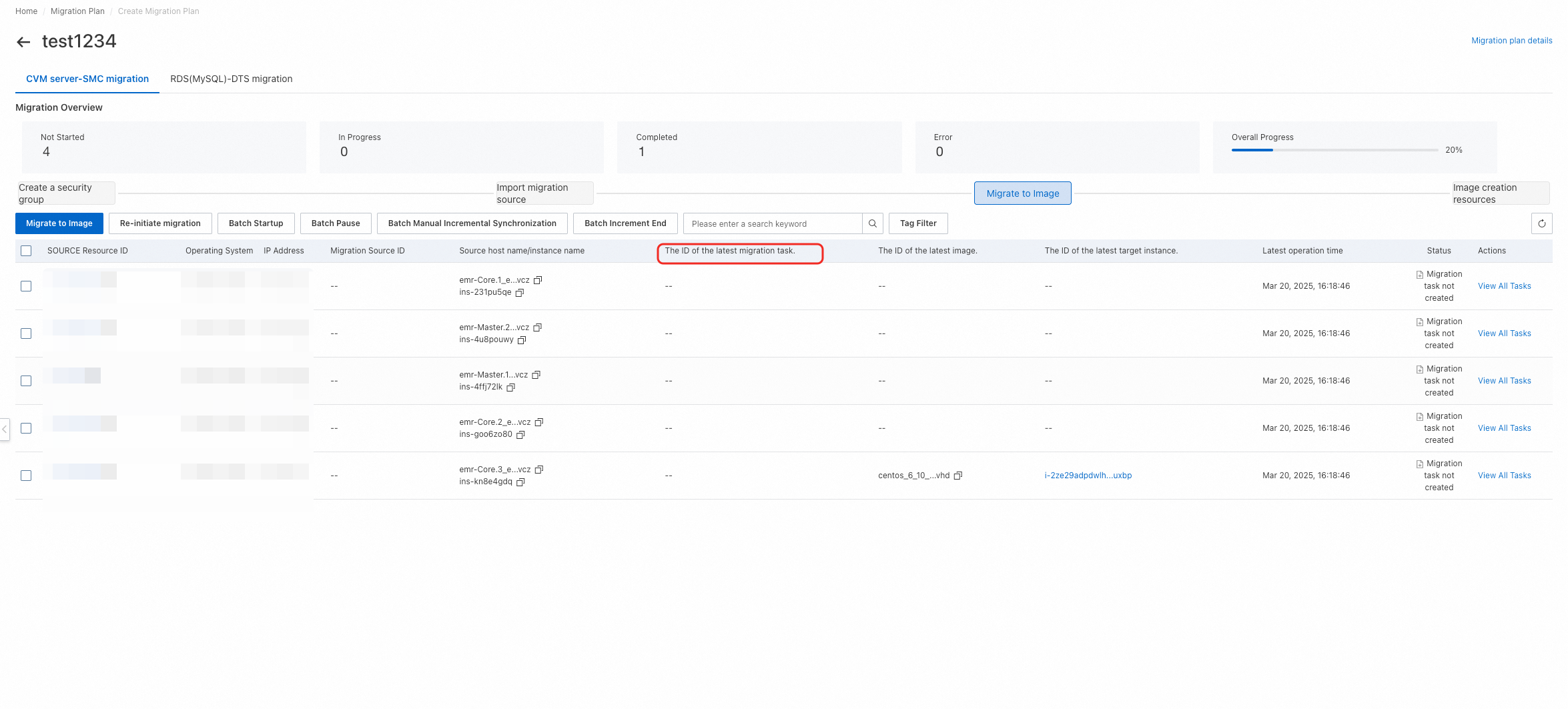Copy host name emr-Core.2_e...vcz
Image resolution: width=1568 pixels, height=709 pixels.
(539, 422)
